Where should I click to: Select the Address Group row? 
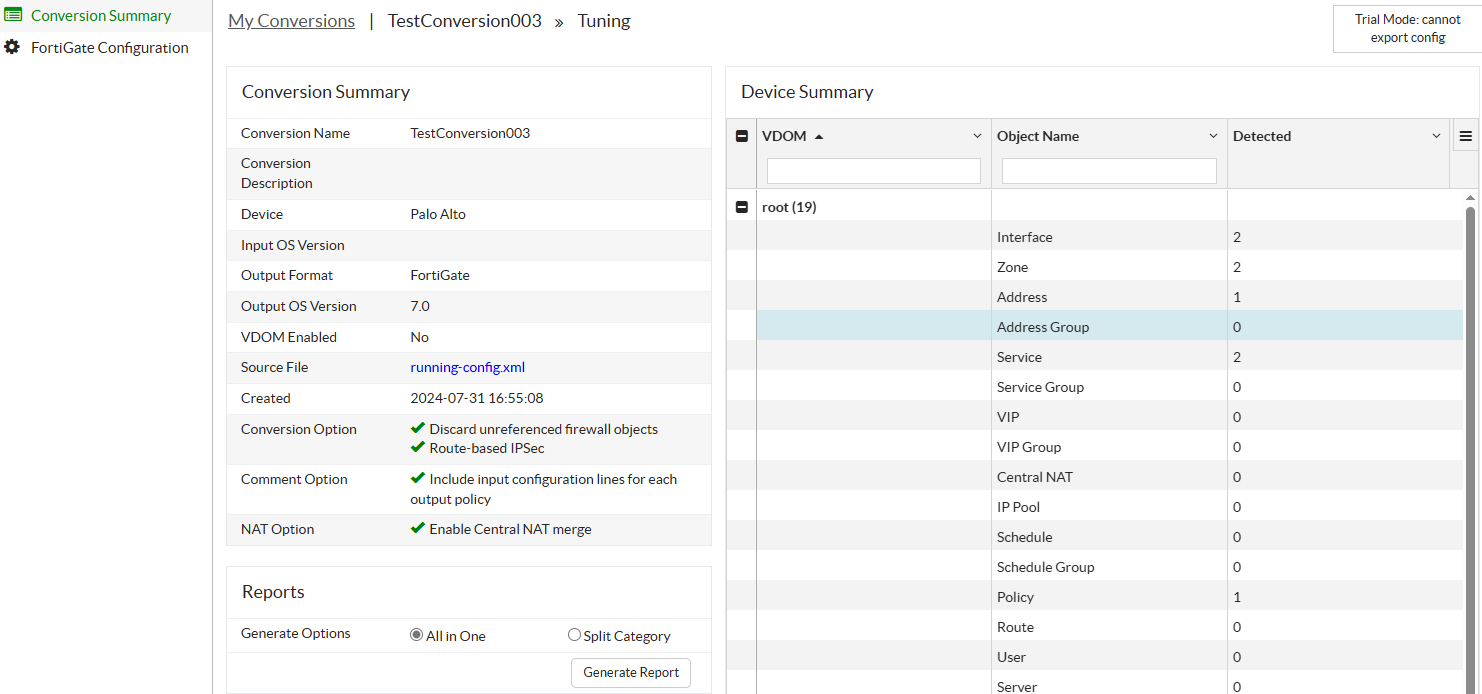[x=1094, y=327]
